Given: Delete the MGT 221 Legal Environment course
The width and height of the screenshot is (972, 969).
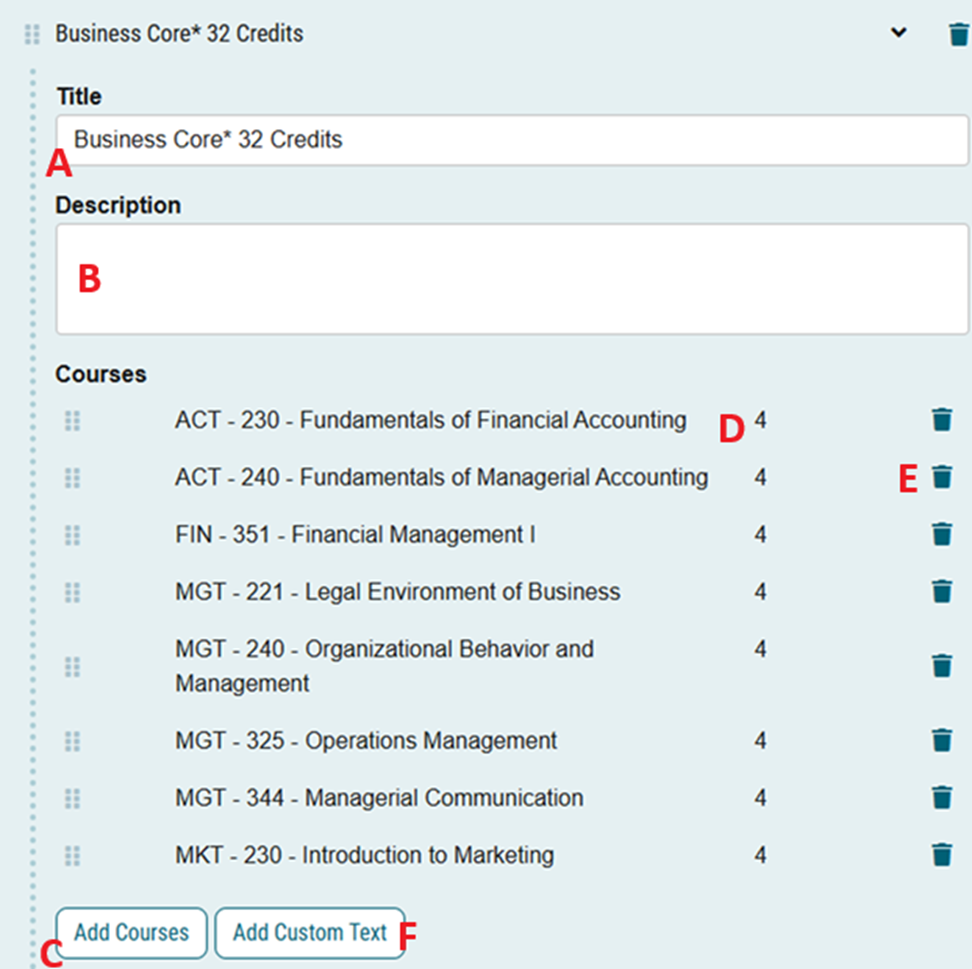Looking at the screenshot, I should [x=941, y=591].
